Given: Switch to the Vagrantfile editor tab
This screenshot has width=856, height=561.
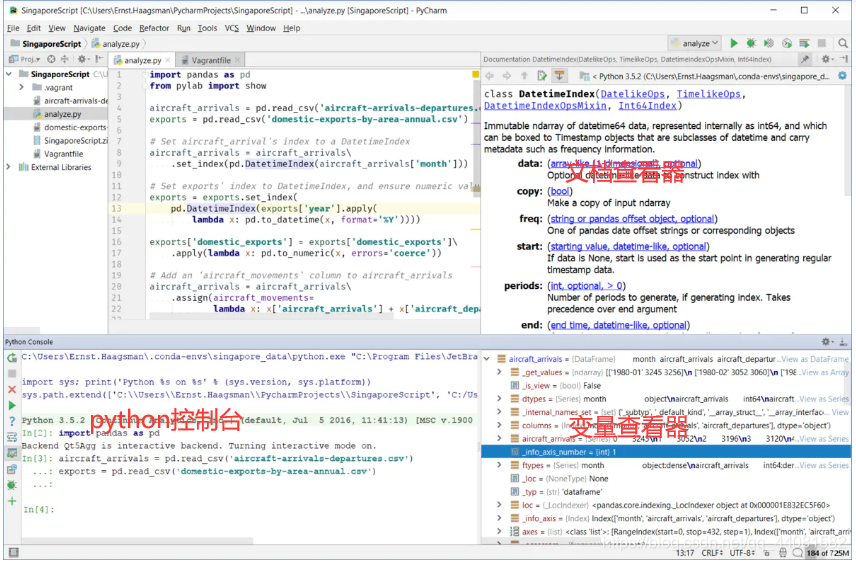Looking at the screenshot, I should pos(211,60).
